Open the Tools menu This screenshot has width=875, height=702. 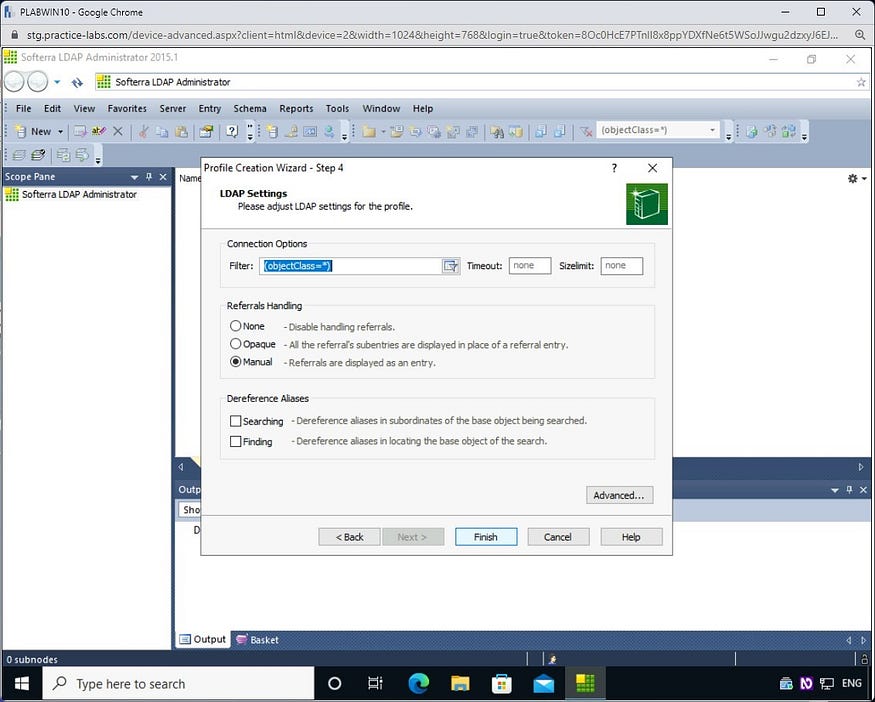click(x=337, y=109)
